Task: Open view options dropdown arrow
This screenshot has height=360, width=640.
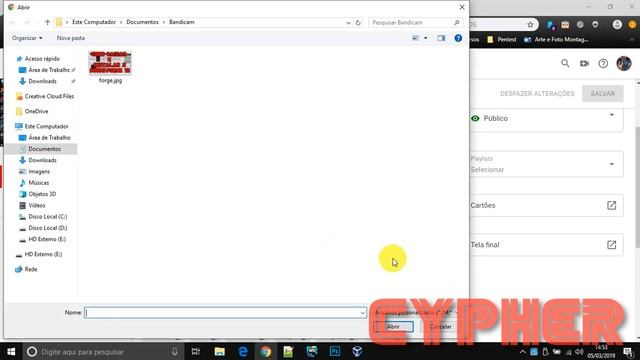Action: click(425, 38)
